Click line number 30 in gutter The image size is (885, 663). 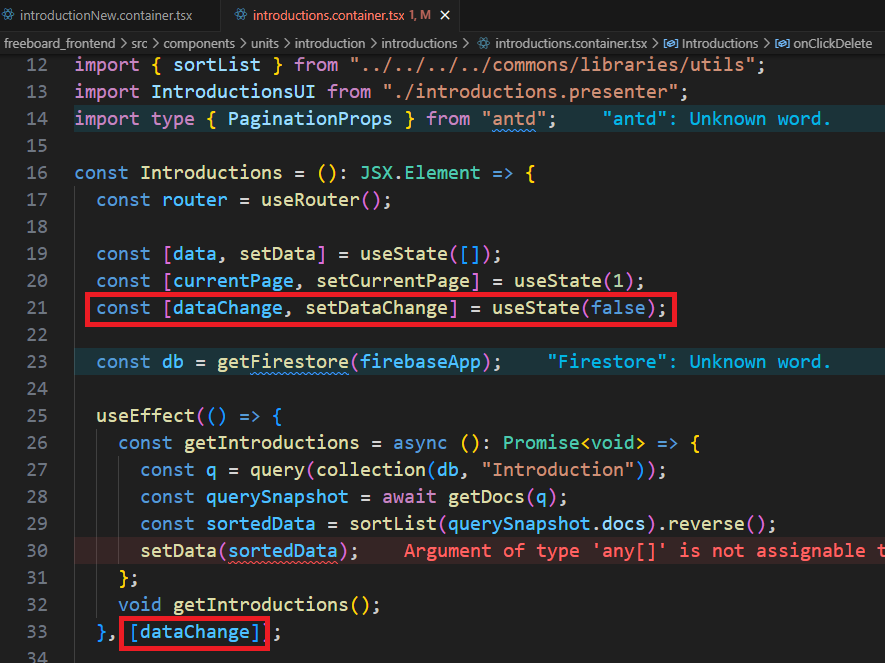coord(37,551)
